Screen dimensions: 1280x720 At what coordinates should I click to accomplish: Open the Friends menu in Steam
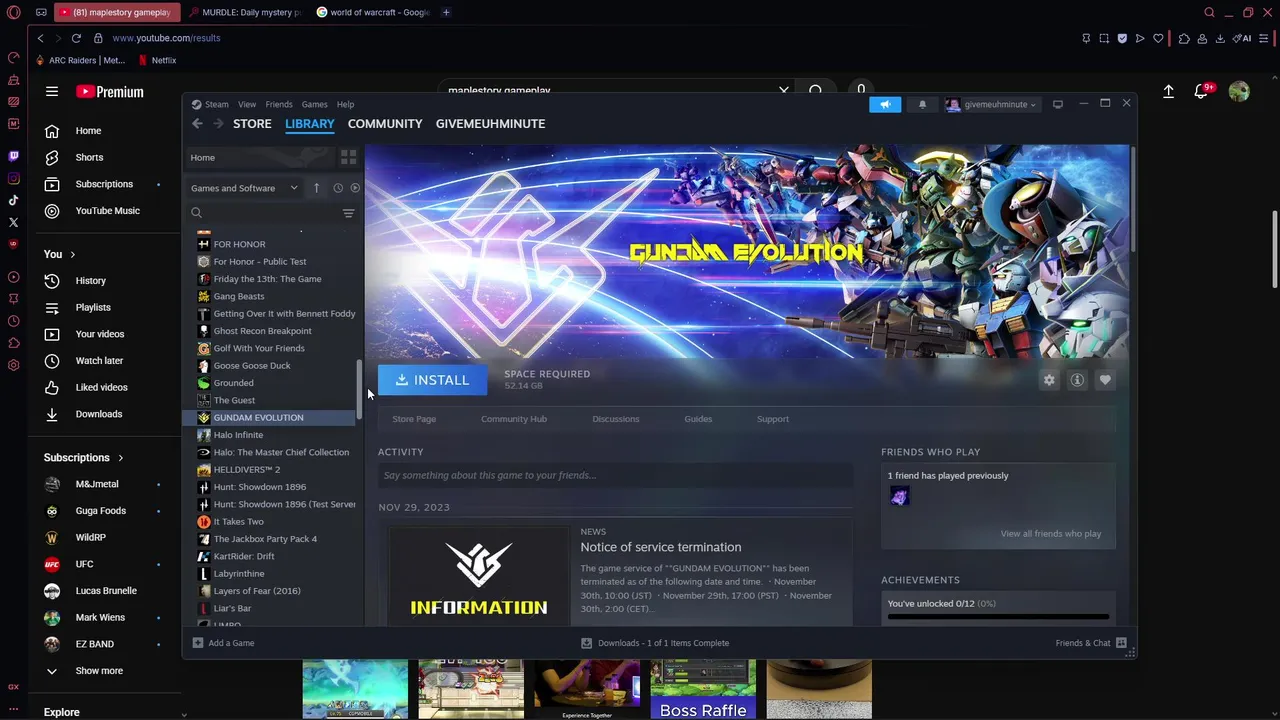pyautogui.click(x=279, y=104)
